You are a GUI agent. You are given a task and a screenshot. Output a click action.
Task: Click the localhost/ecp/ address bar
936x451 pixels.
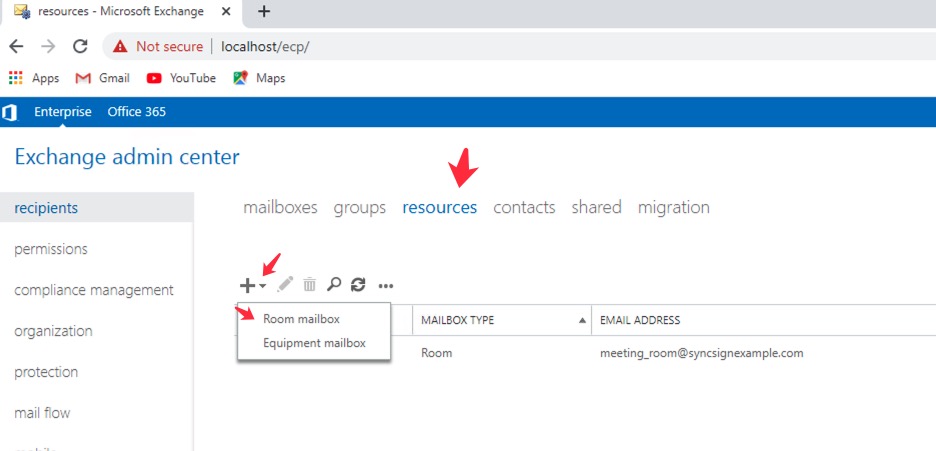pos(265,47)
